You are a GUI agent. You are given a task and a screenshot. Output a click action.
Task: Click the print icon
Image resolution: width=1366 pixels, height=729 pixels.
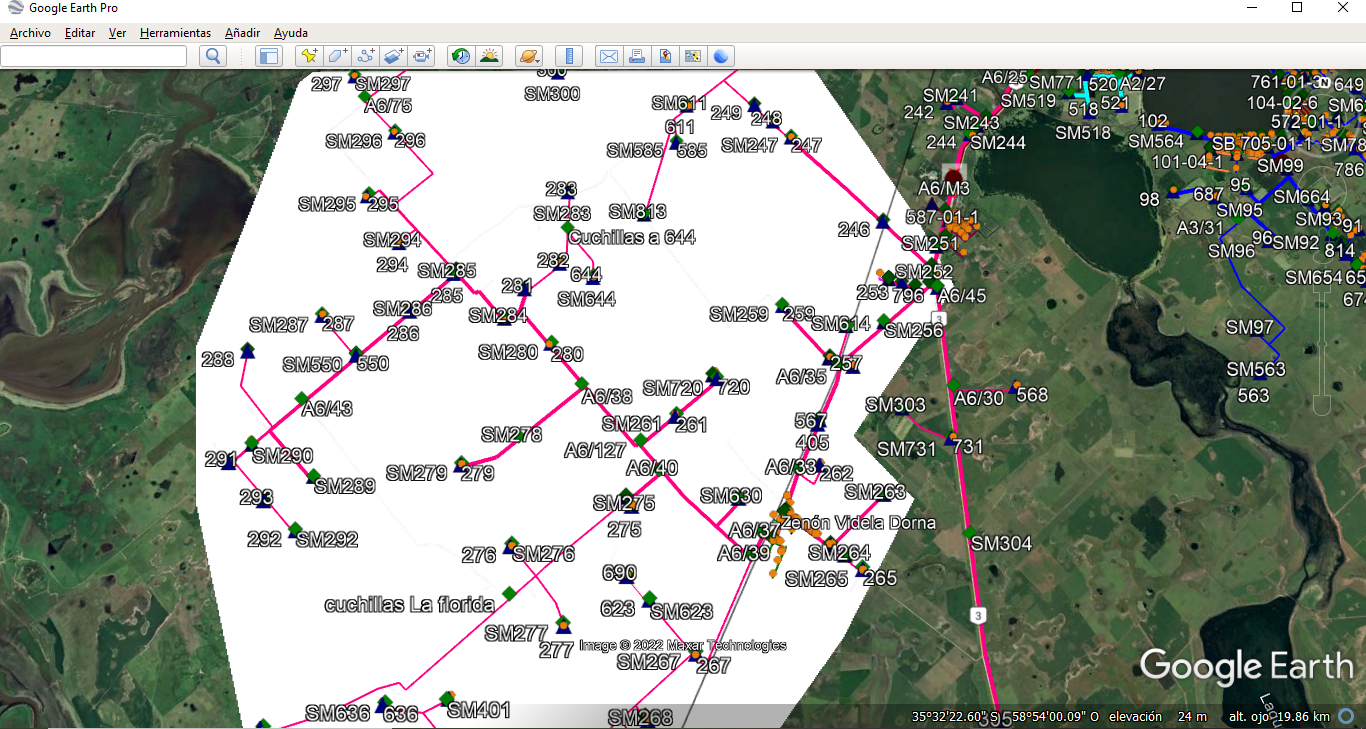[635, 56]
